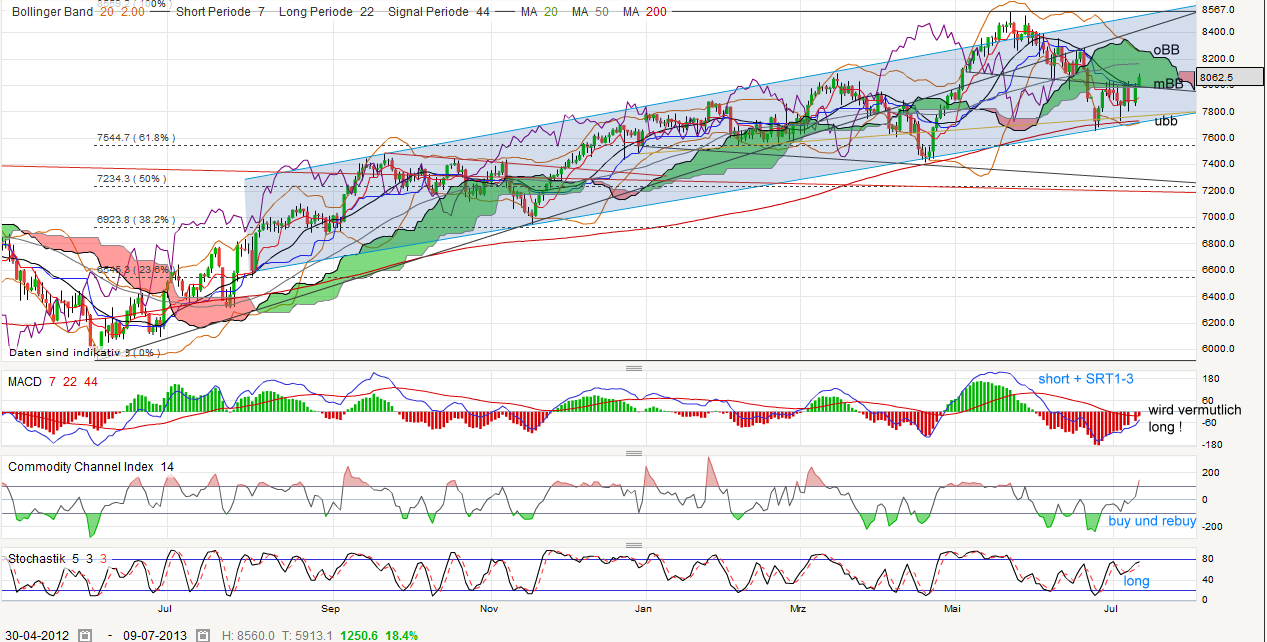Click the Bollinger Band label
The height and width of the screenshot is (642, 1267).
pos(52,12)
